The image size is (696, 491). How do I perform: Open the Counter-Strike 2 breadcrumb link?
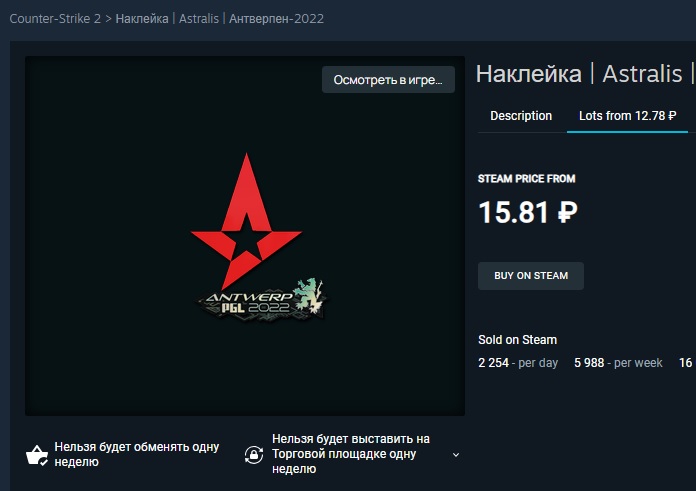(55, 19)
